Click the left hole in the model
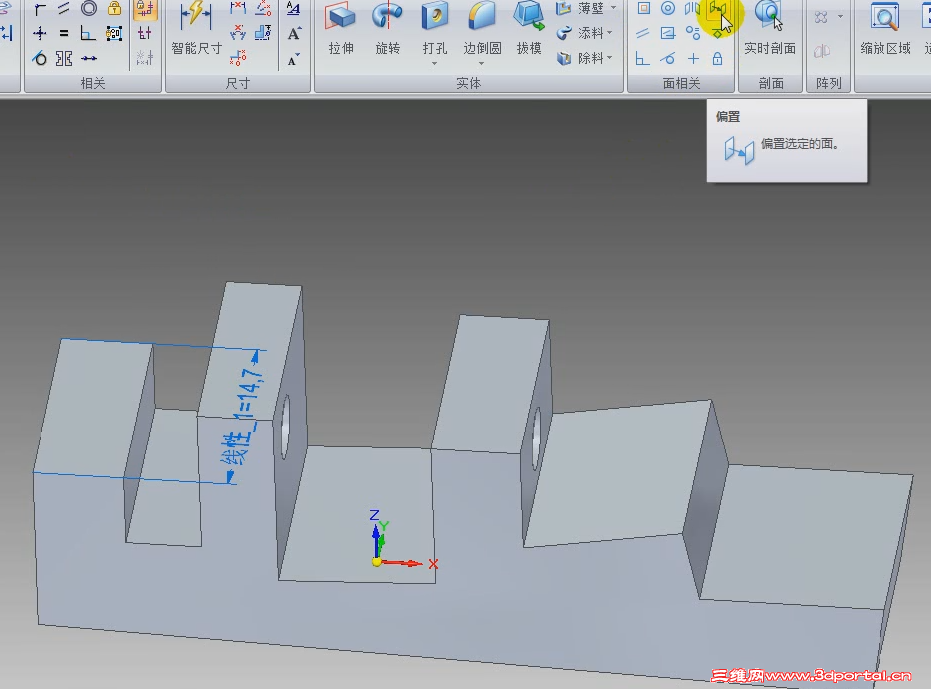The height and width of the screenshot is (689, 931). point(285,427)
